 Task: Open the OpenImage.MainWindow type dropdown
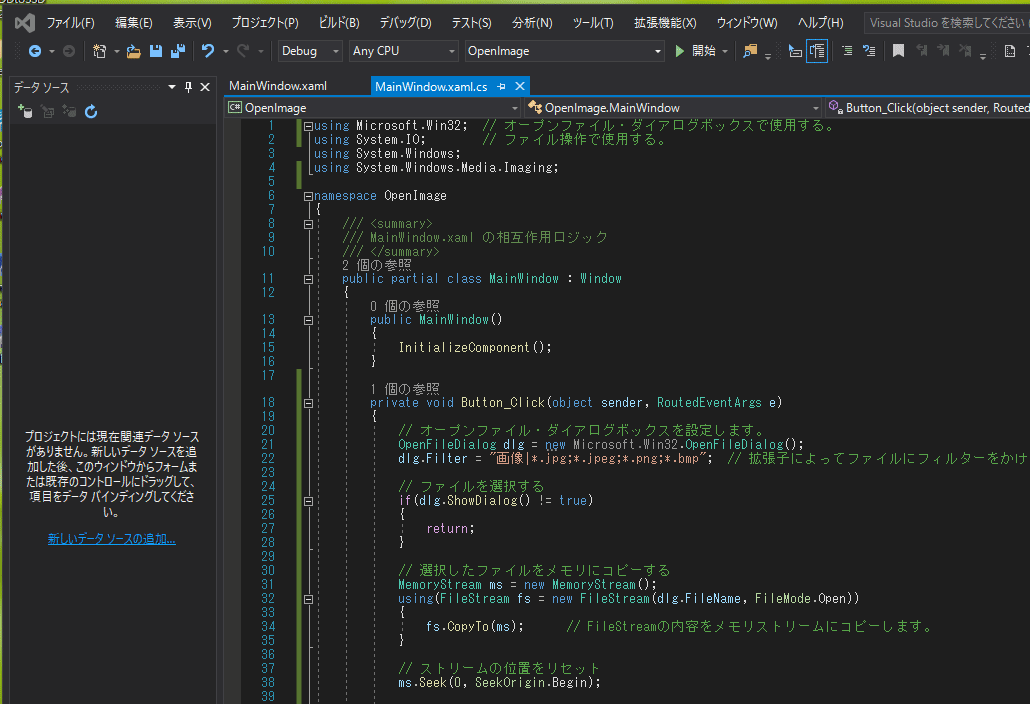click(x=674, y=108)
